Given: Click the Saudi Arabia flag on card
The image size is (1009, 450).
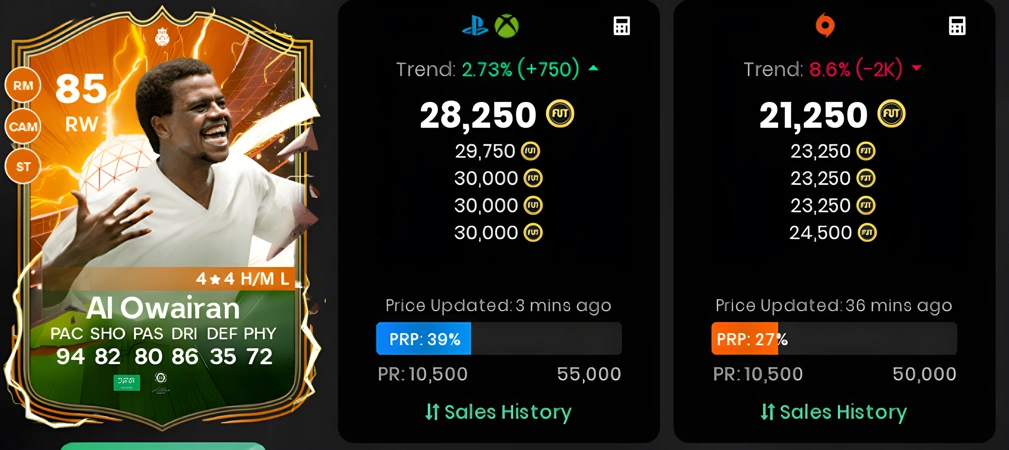Looking at the screenshot, I should (x=127, y=382).
